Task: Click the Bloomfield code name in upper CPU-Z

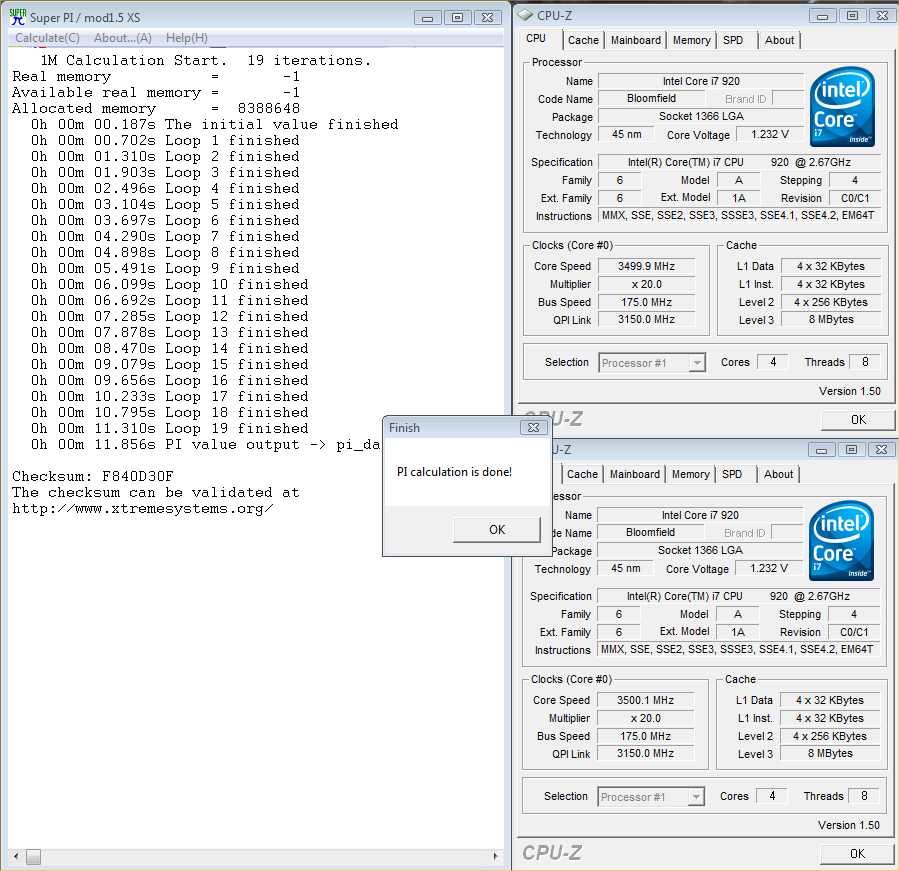Action: 651,98
